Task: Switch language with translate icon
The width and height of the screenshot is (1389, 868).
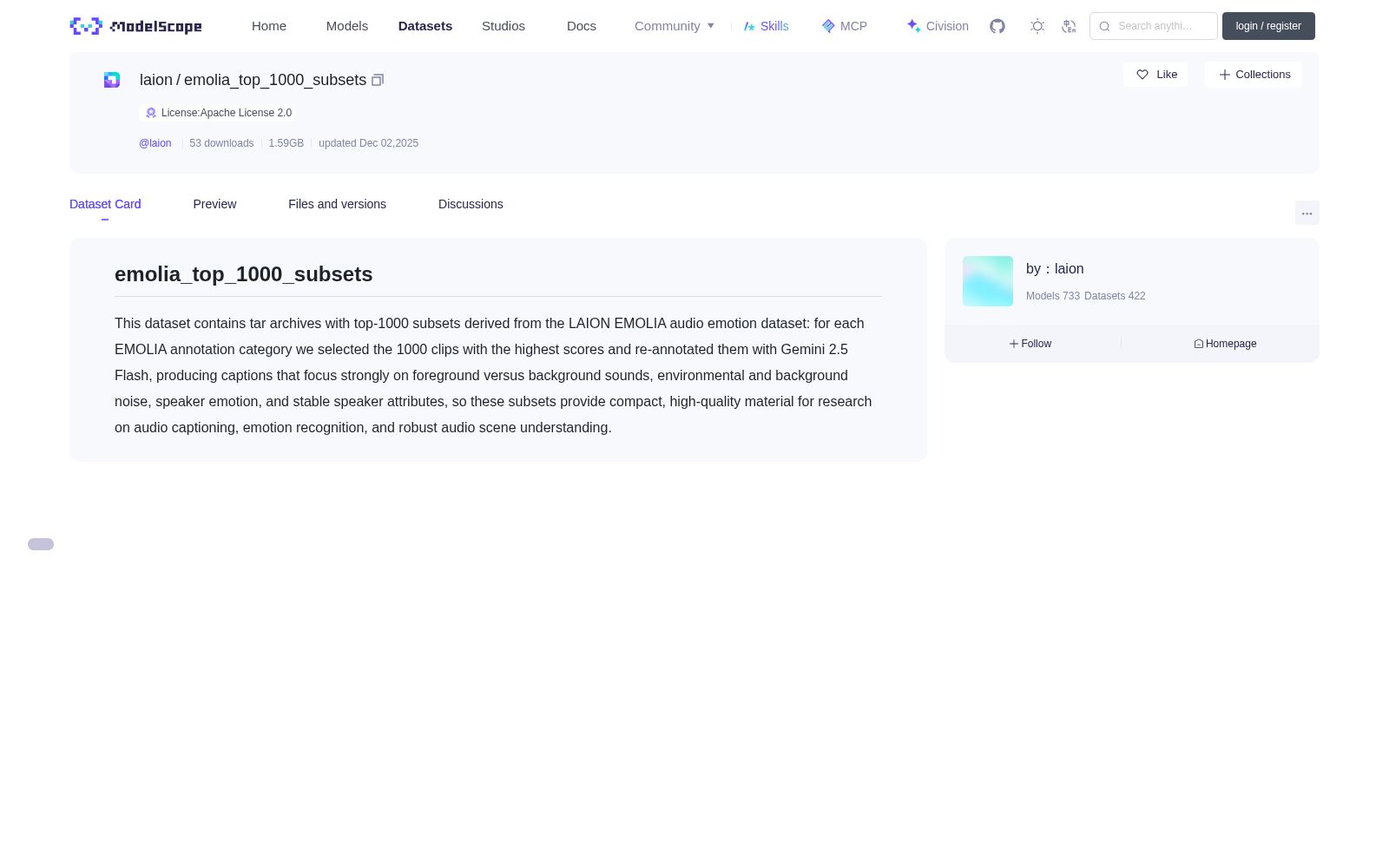Action: [x=1069, y=26]
